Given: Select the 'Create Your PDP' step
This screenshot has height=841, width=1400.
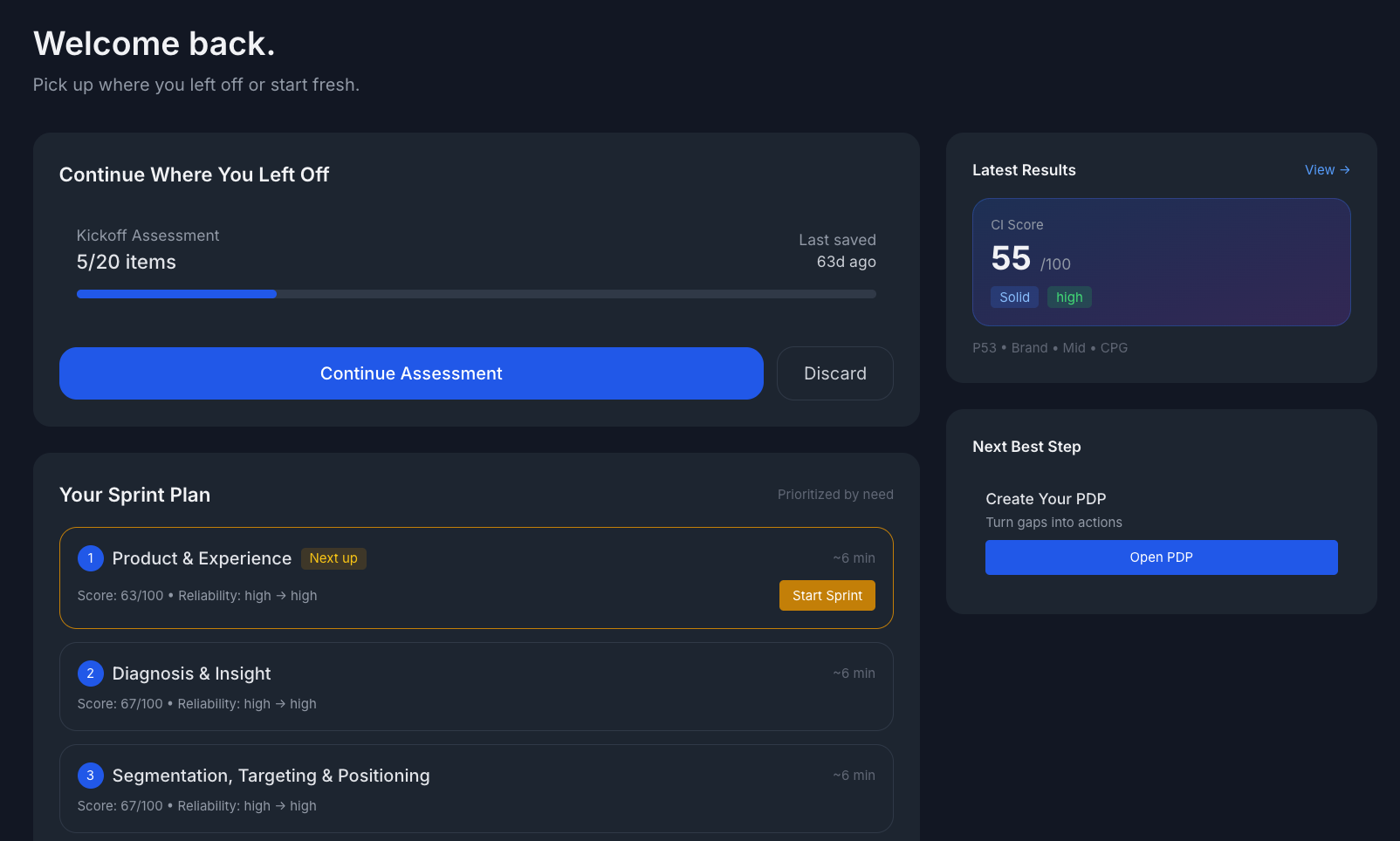Looking at the screenshot, I should tap(1046, 499).
